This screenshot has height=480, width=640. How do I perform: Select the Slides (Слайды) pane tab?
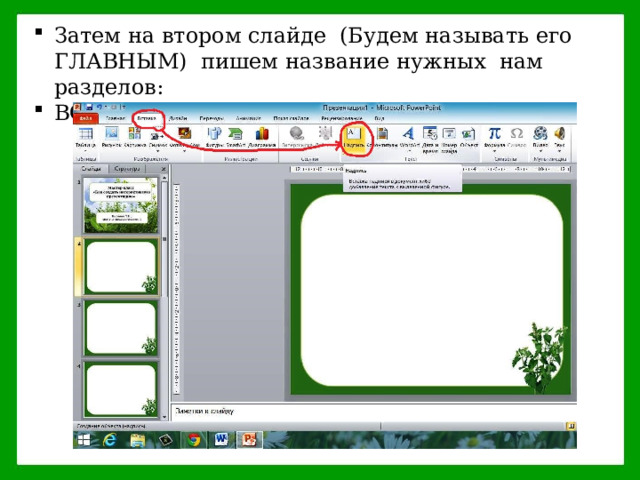point(91,169)
